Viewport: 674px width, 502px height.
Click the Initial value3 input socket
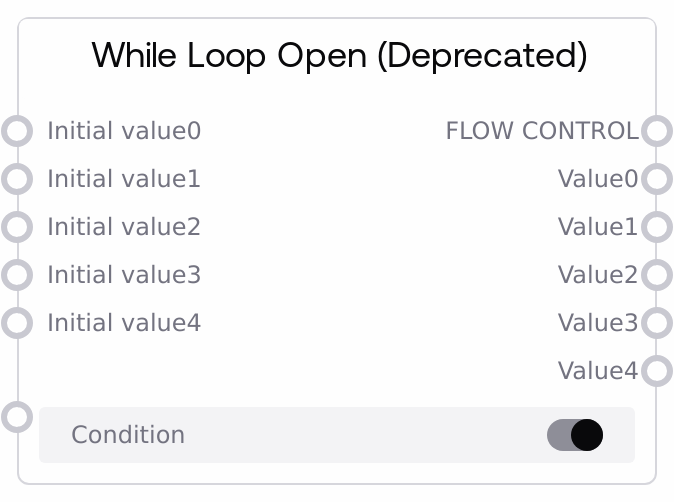pos(17,275)
